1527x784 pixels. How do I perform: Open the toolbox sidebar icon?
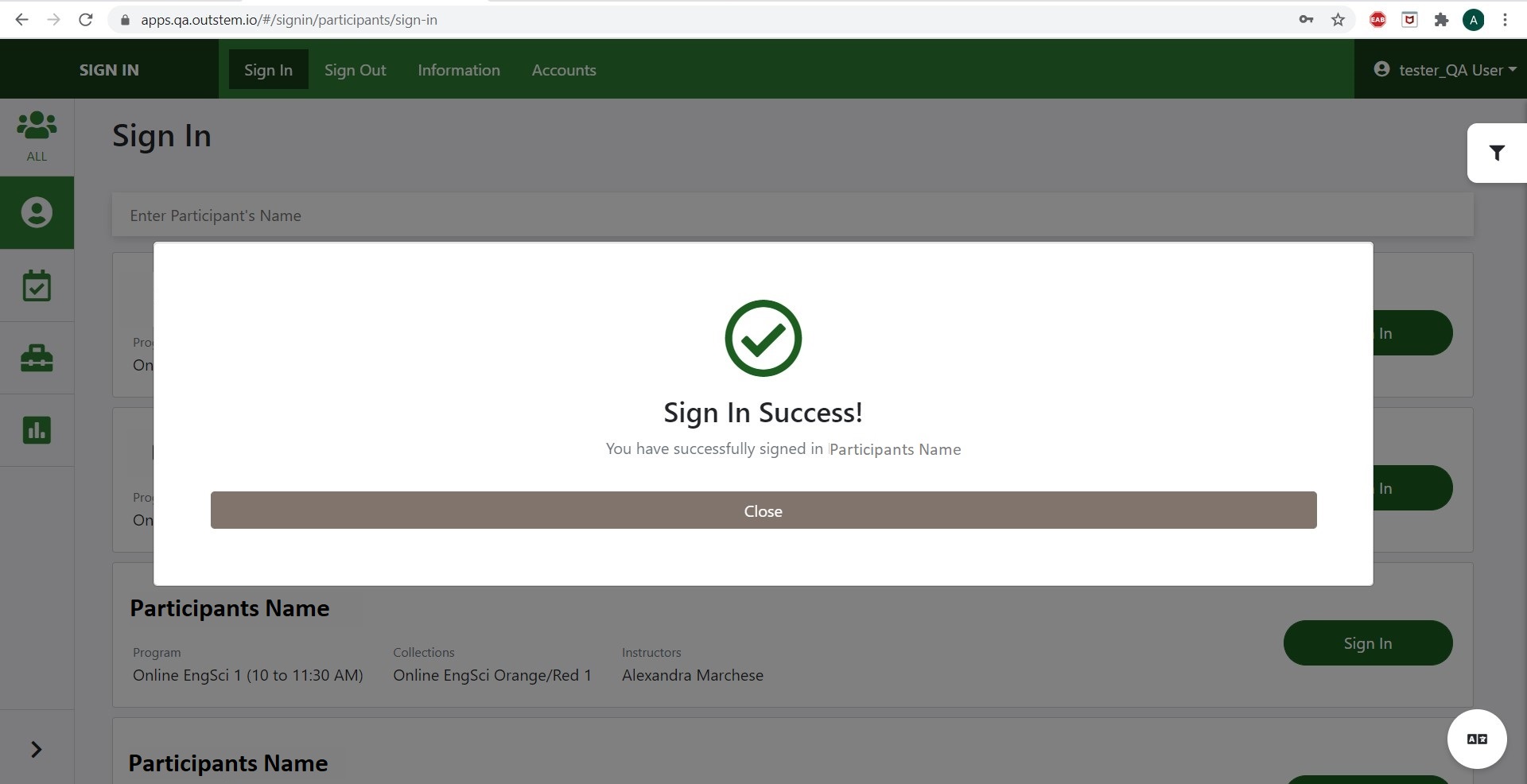pyautogui.click(x=37, y=358)
